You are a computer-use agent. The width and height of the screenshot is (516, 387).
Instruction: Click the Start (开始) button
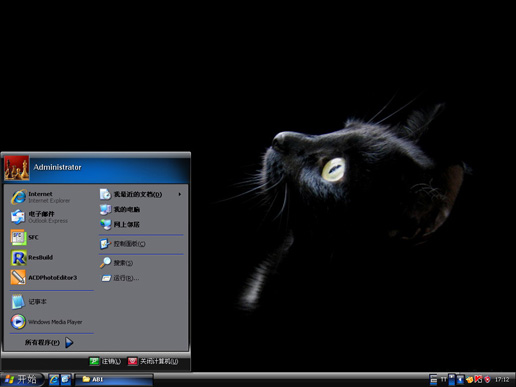click(x=21, y=379)
